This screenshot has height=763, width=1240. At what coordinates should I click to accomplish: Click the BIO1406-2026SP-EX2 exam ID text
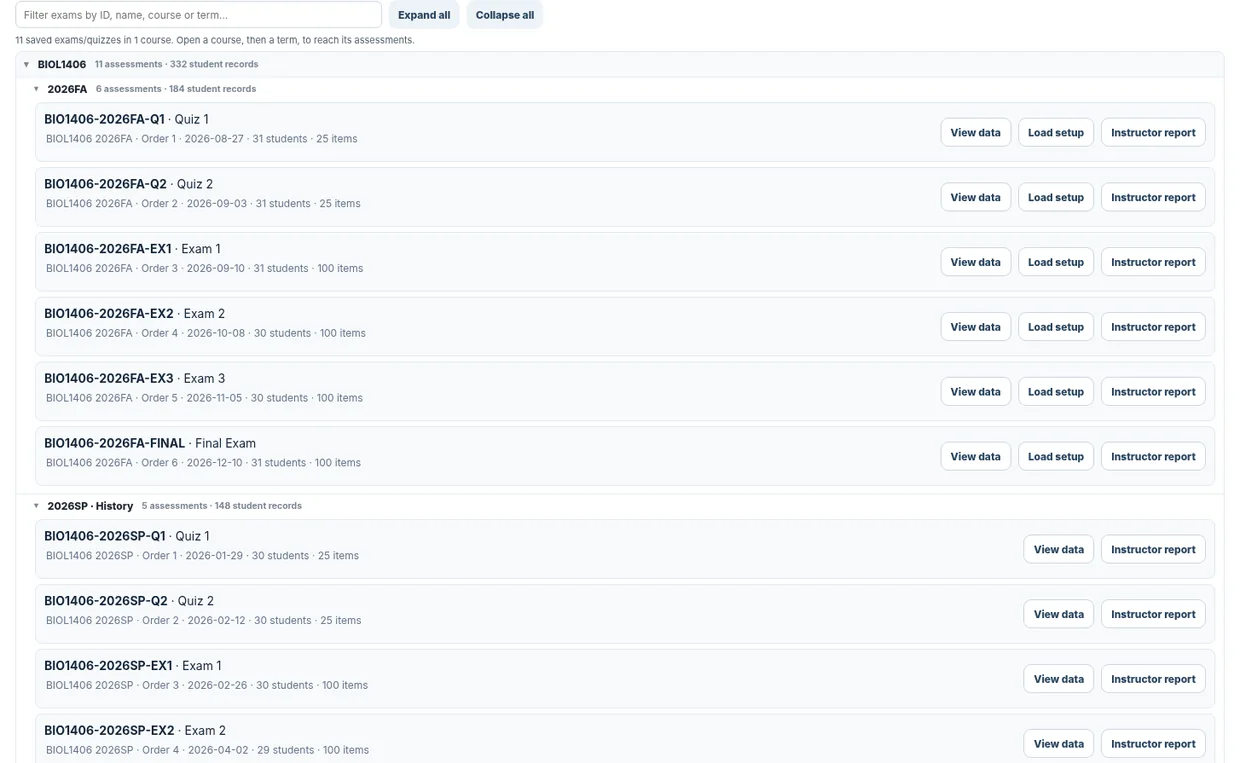point(109,731)
